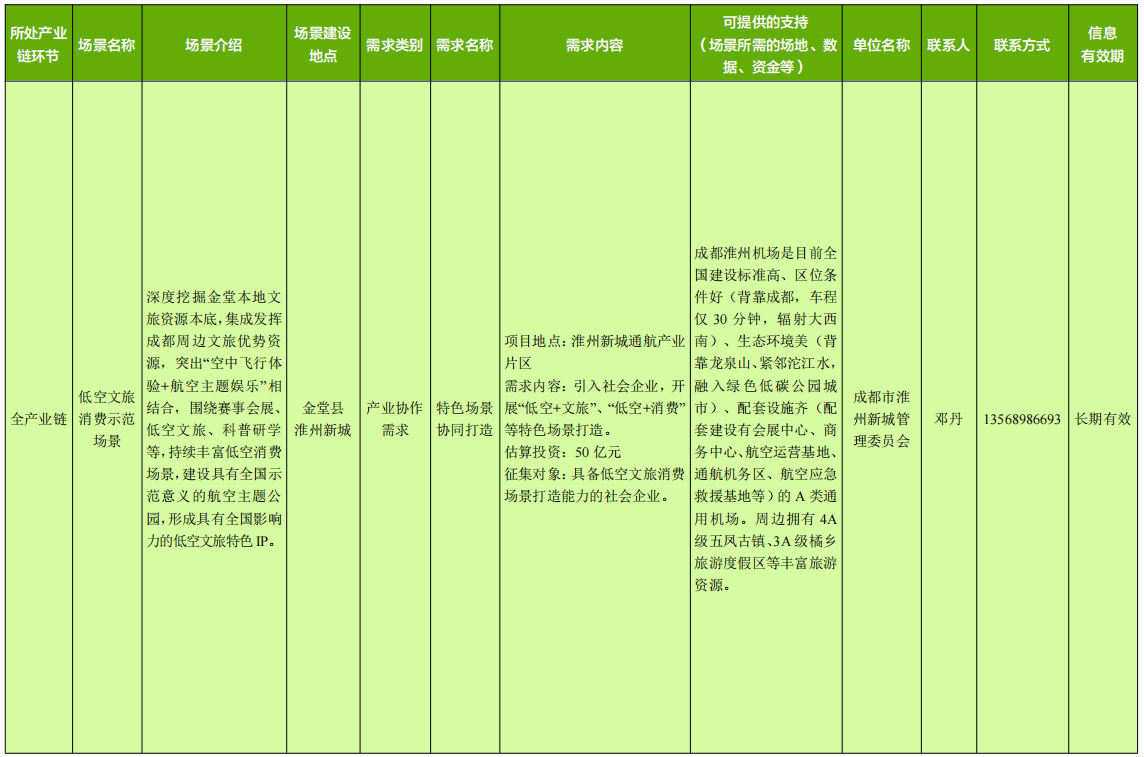Screen dimensions: 1144x757
Task: Select the 场景名称 header cell
Action: pos(107,45)
